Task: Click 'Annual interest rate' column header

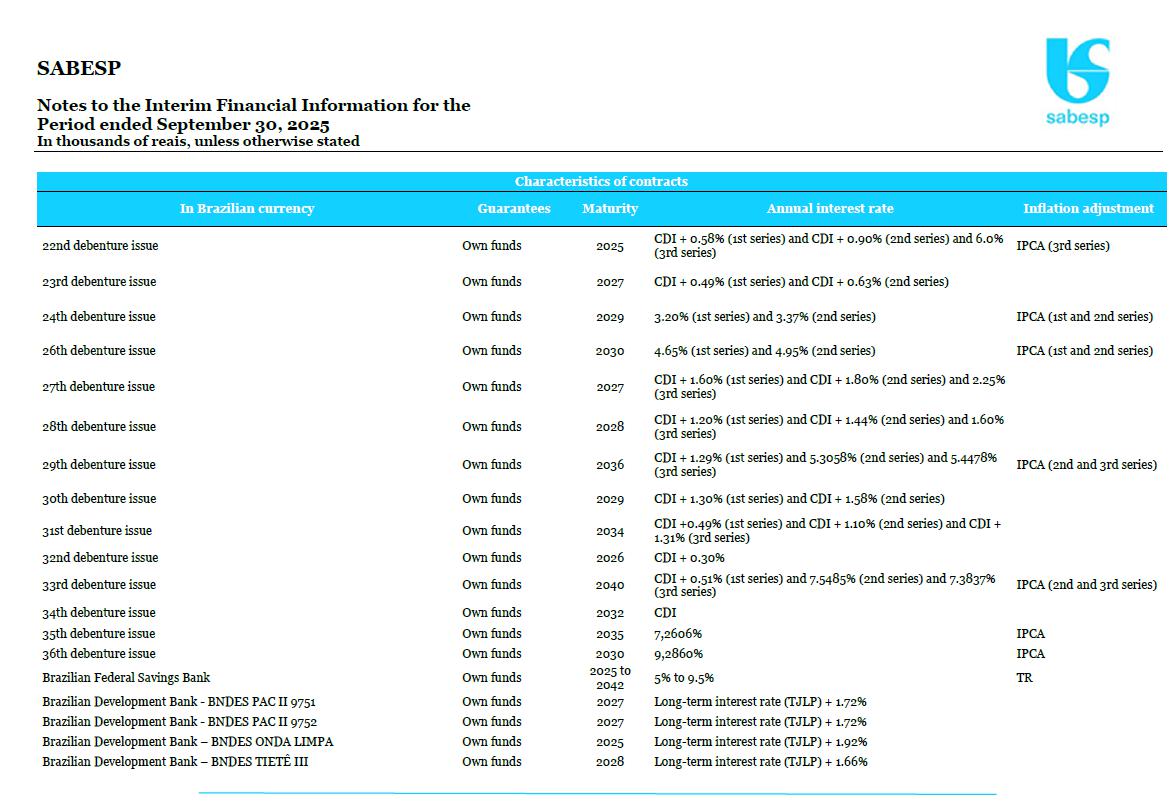Action: [x=830, y=208]
